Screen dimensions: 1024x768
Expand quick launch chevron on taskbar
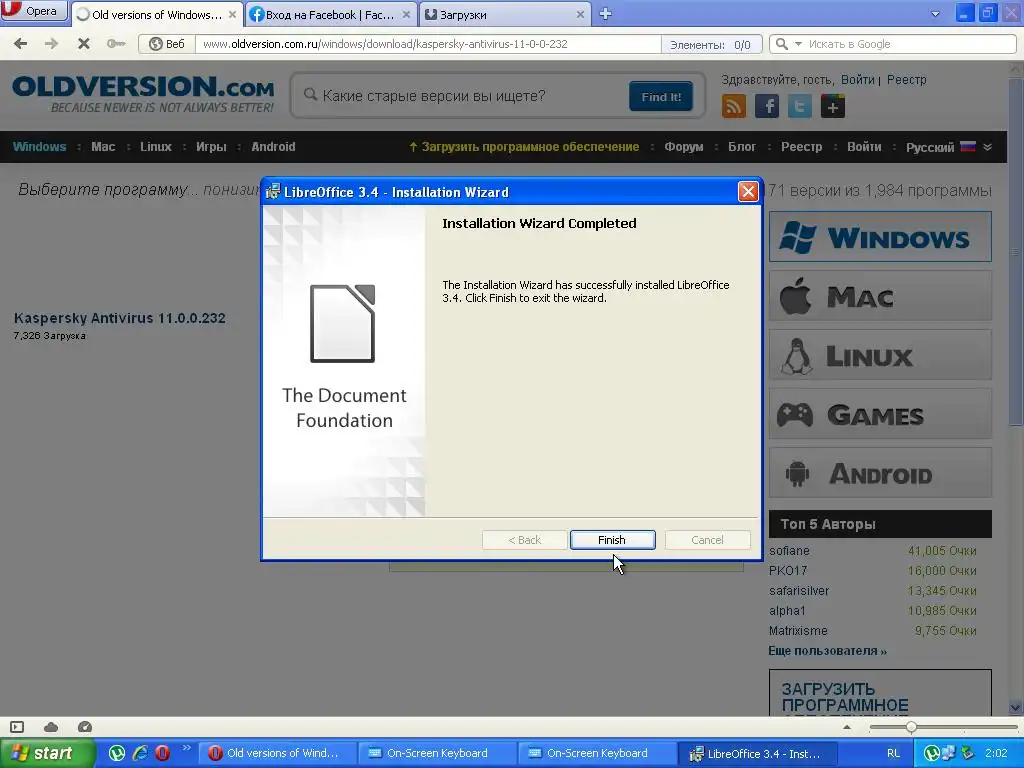click(x=186, y=748)
